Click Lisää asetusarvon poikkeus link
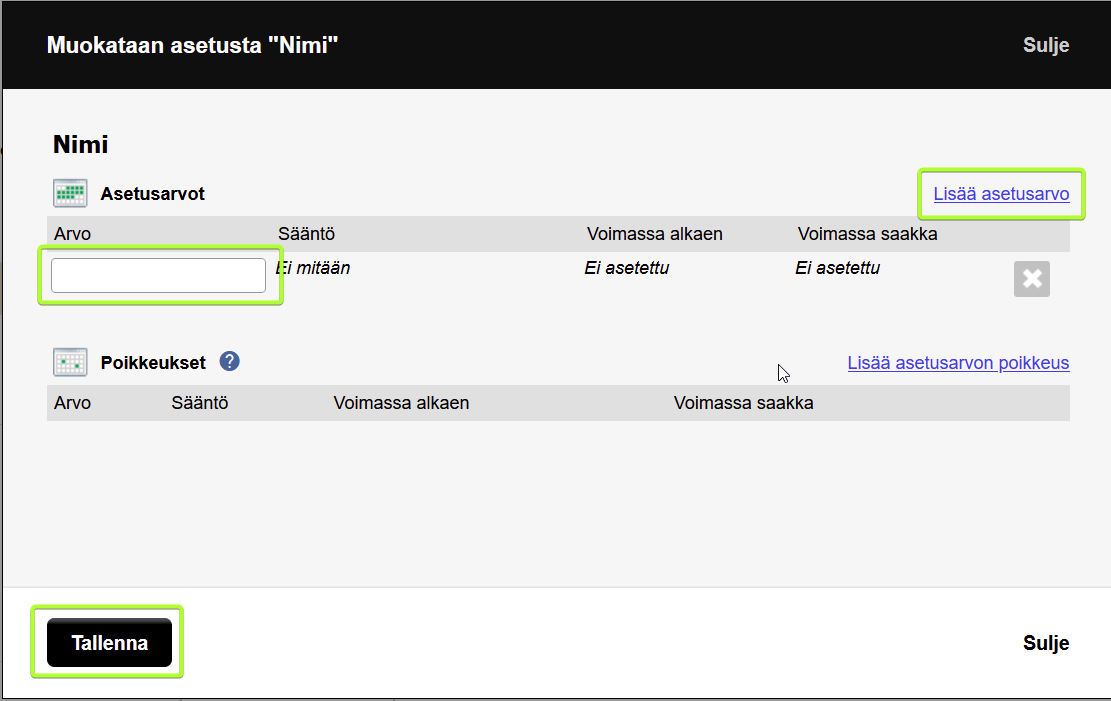This screenshot has height=701, width=1111. click(x=958, y=362)
